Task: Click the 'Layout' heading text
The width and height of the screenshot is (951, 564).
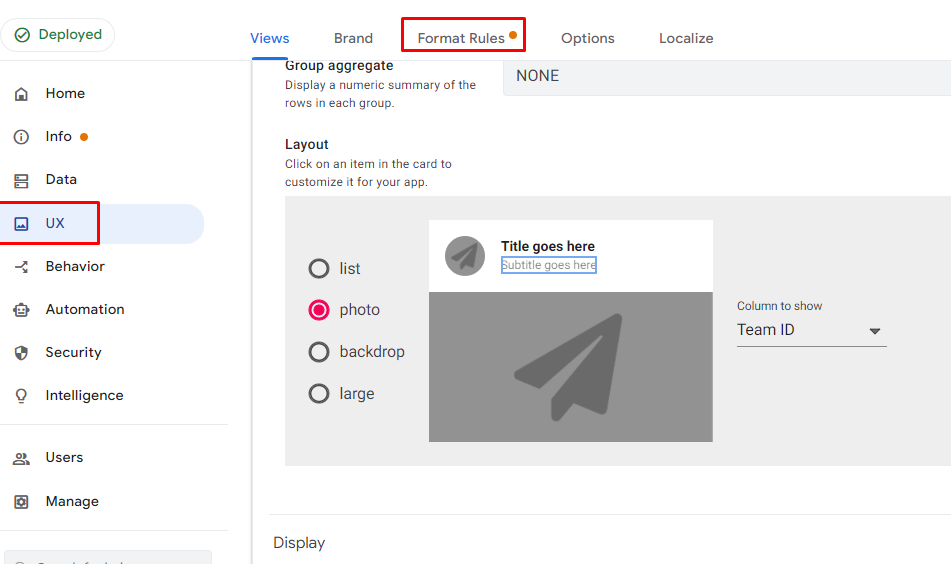Action: point(306,144)
